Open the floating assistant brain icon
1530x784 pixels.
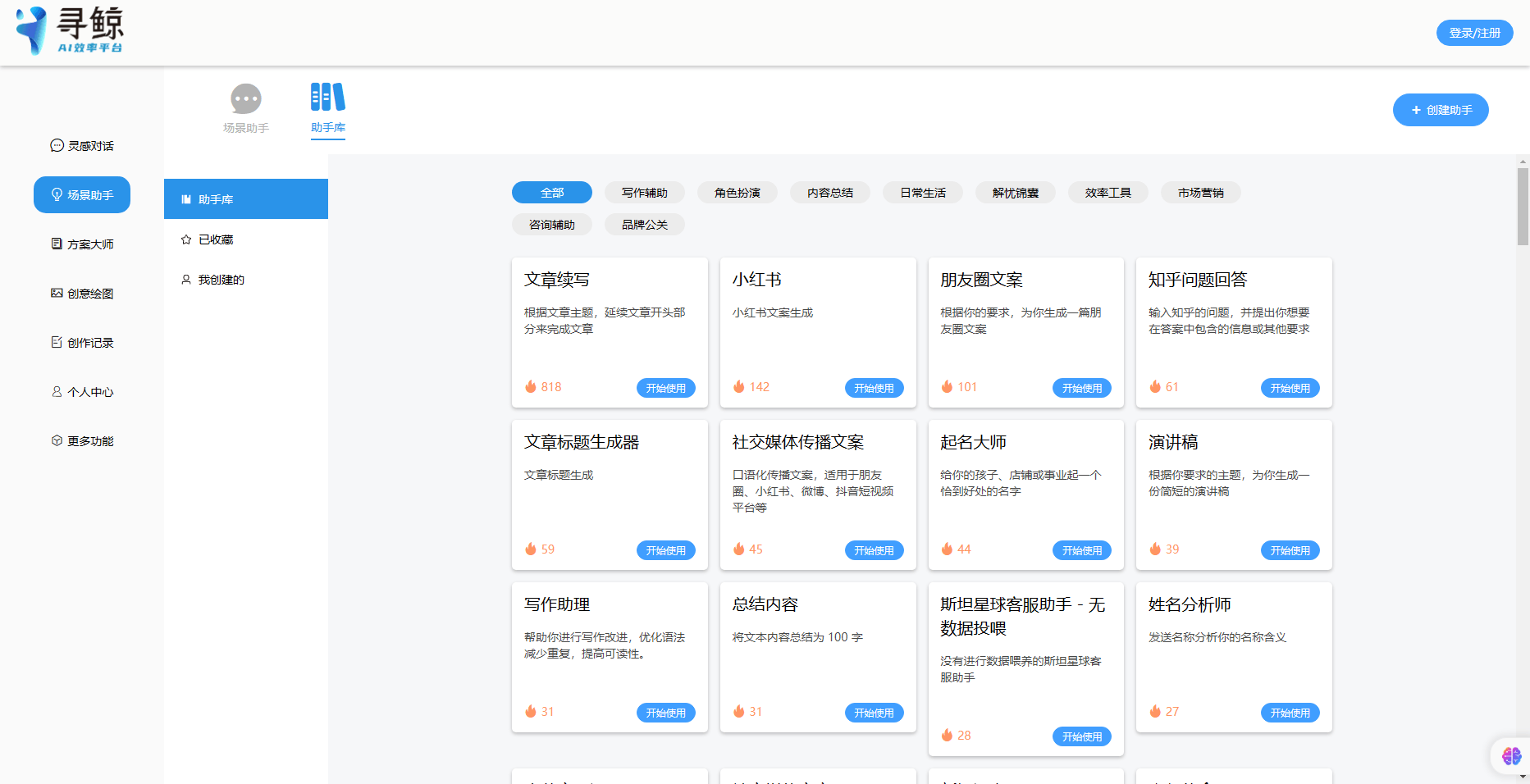(1511, 755)
